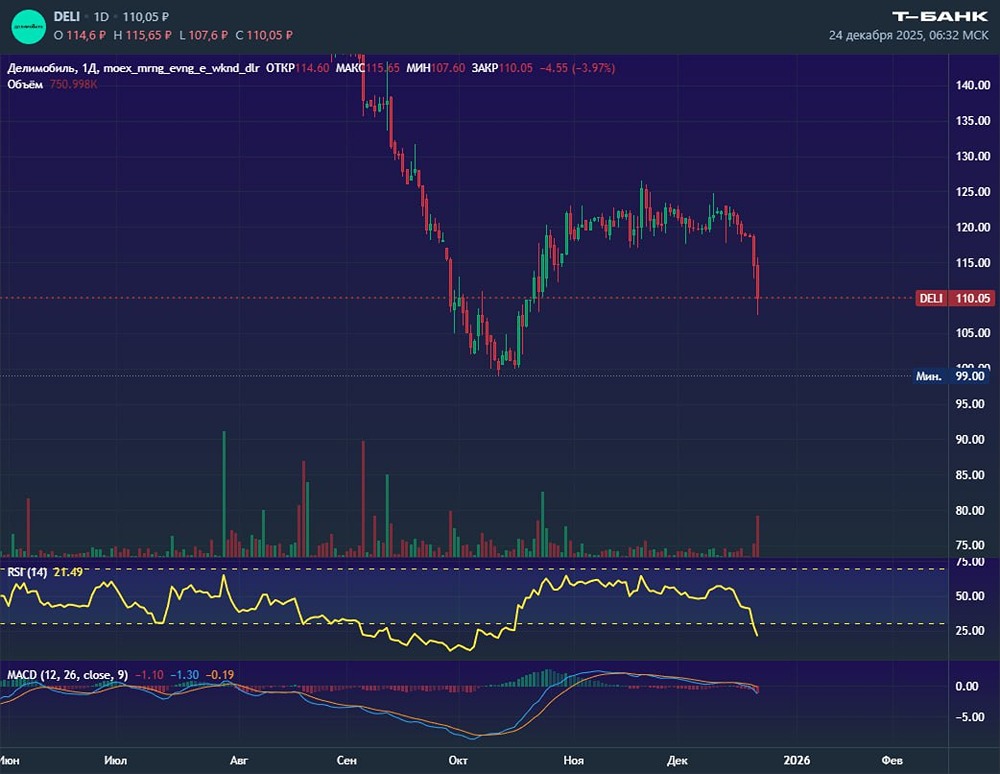Click the RSI value 21.49

tap(68, 572)
